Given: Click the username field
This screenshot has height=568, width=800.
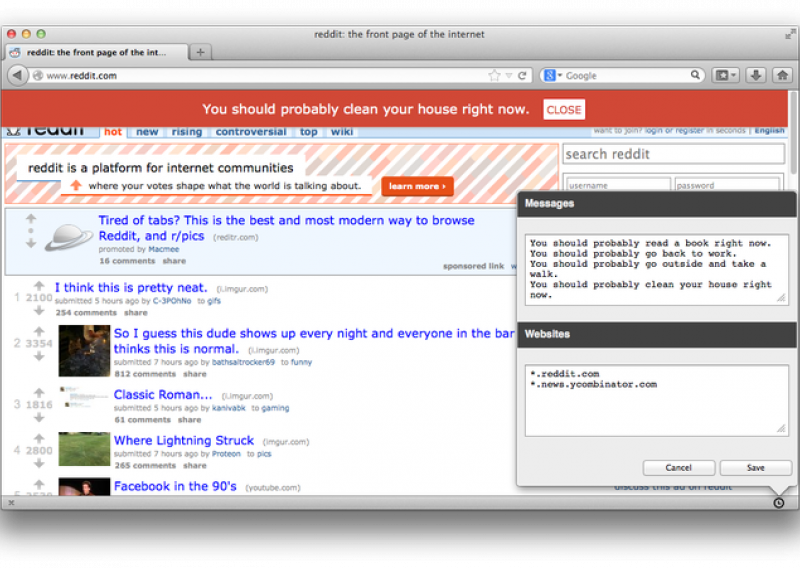Looking at the screenshot, I should click(618, 185).
